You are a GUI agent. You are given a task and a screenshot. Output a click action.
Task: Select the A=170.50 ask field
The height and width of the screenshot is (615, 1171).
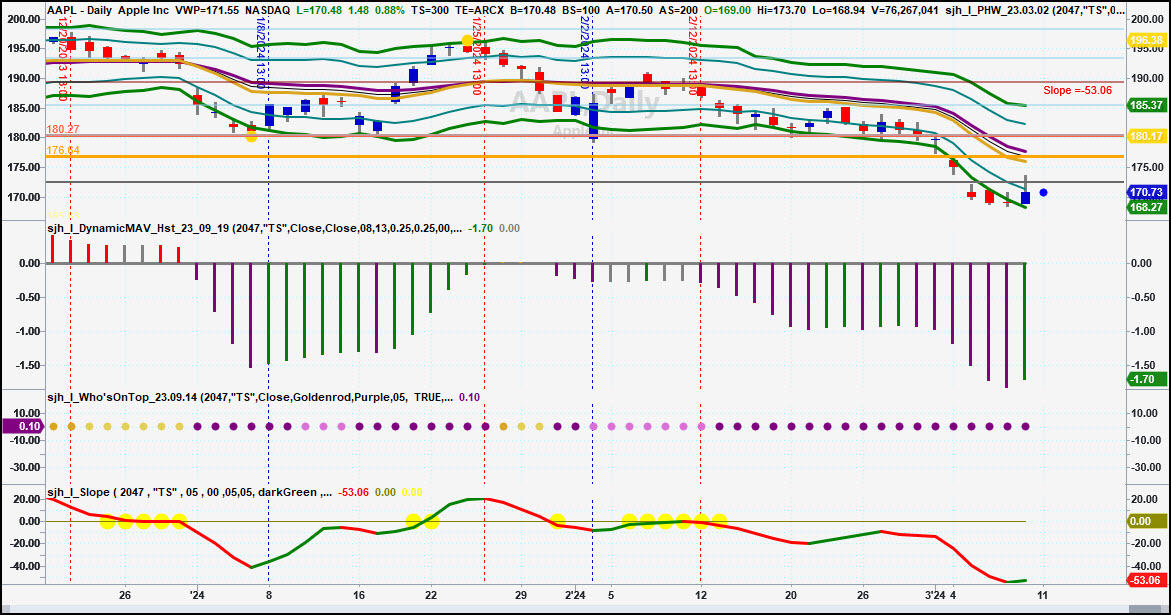(x=630, y=10)
